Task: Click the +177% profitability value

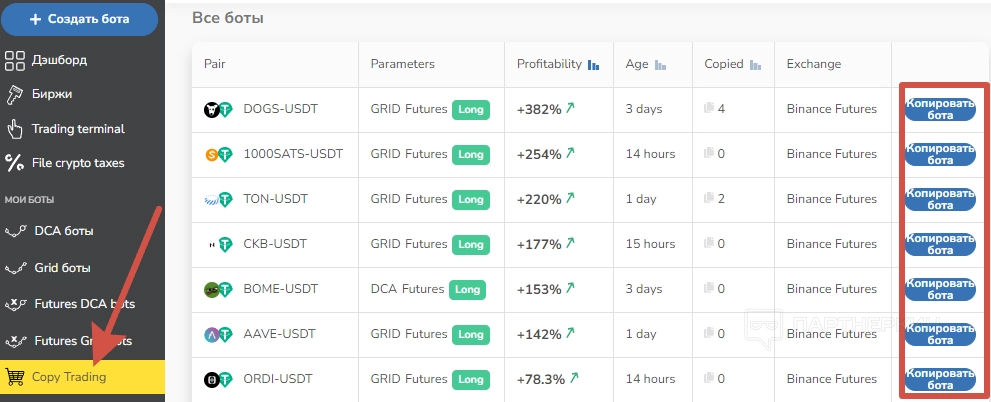Action: click(x=539, y=244)
